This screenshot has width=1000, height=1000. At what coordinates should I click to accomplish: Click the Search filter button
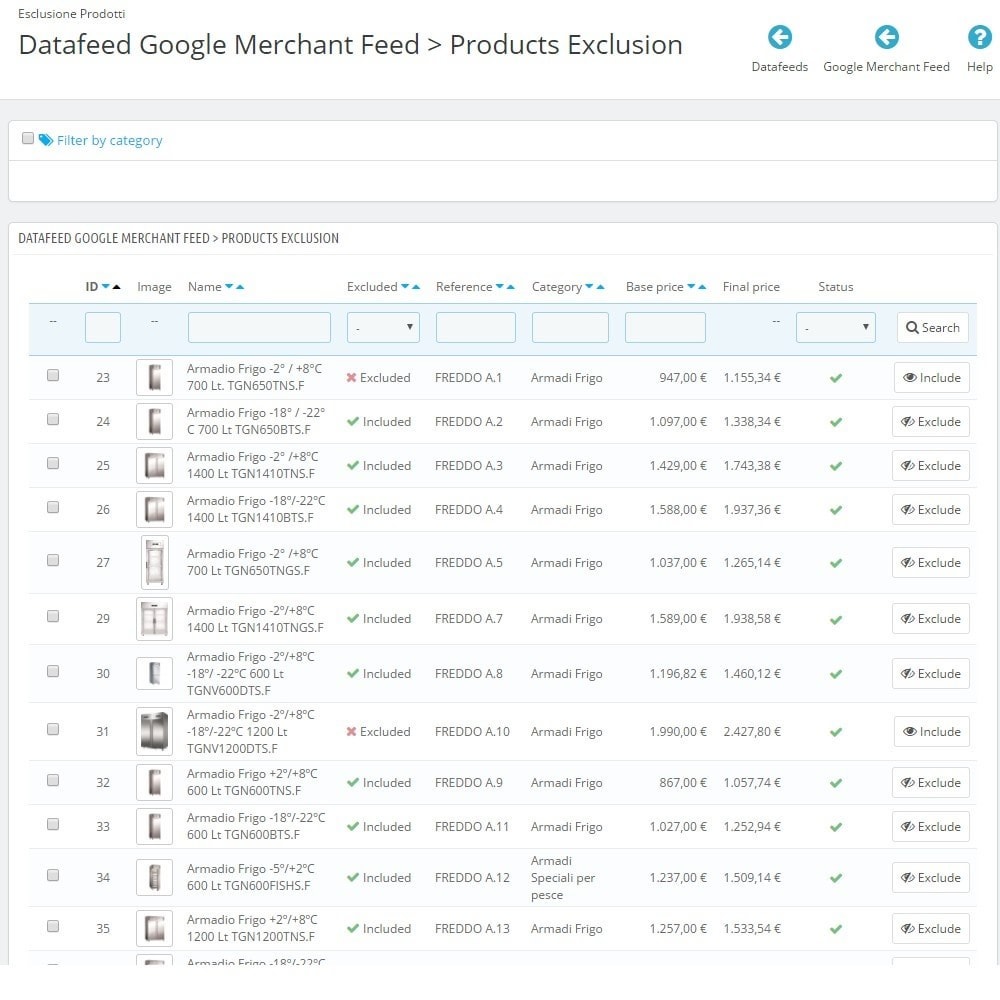(932, 327)
